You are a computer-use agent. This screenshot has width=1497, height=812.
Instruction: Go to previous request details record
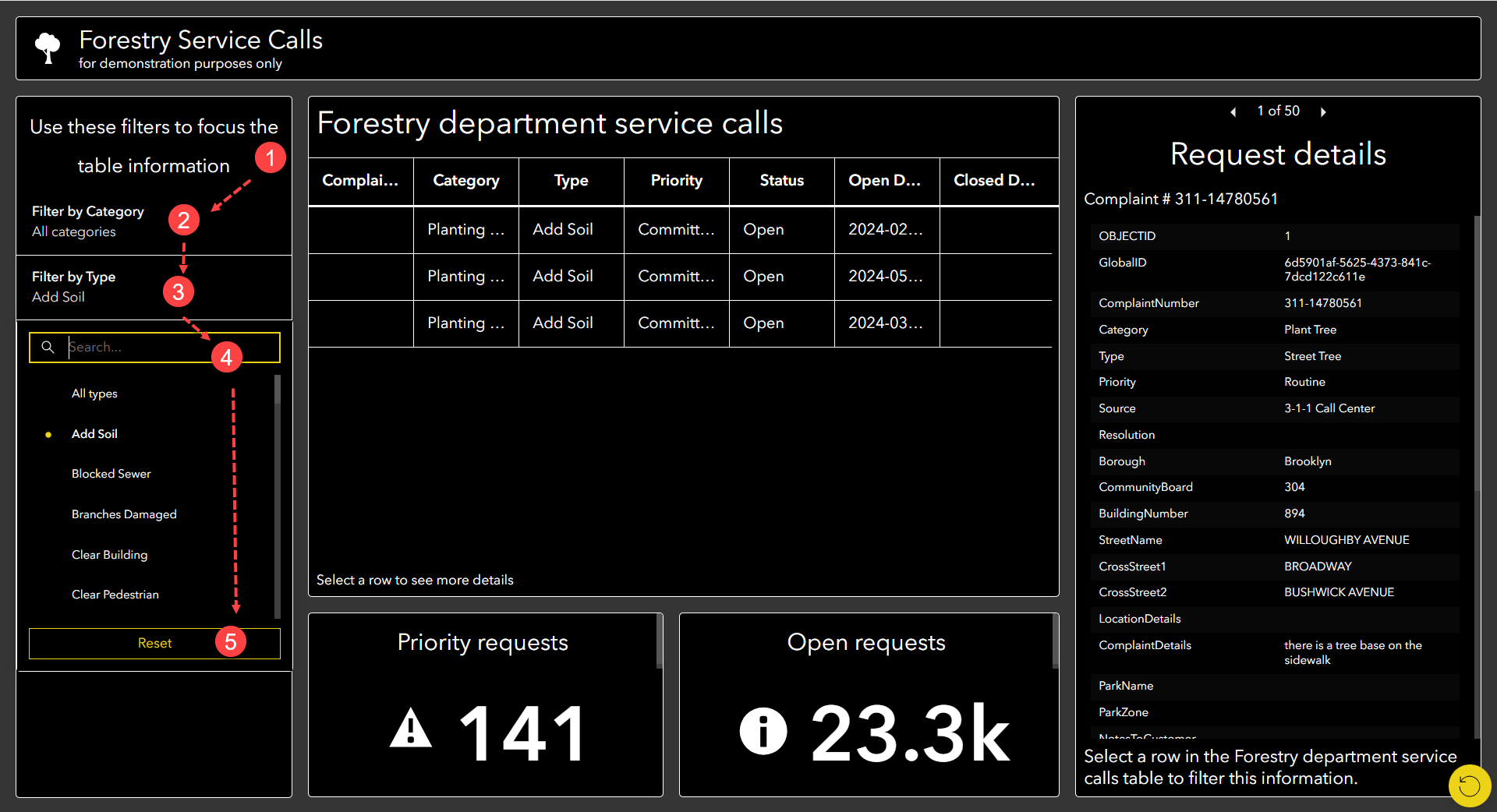tap(1233, 112)
